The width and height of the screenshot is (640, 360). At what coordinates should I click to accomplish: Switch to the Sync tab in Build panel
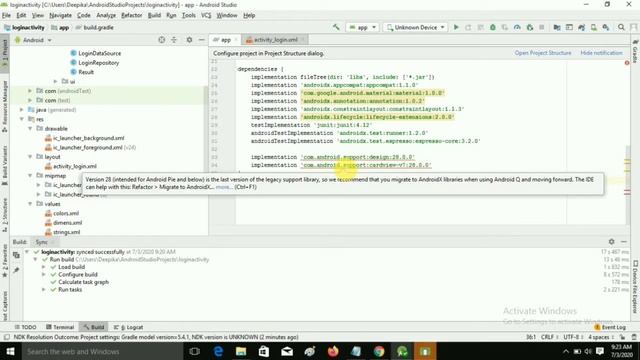tap(41, 242)
